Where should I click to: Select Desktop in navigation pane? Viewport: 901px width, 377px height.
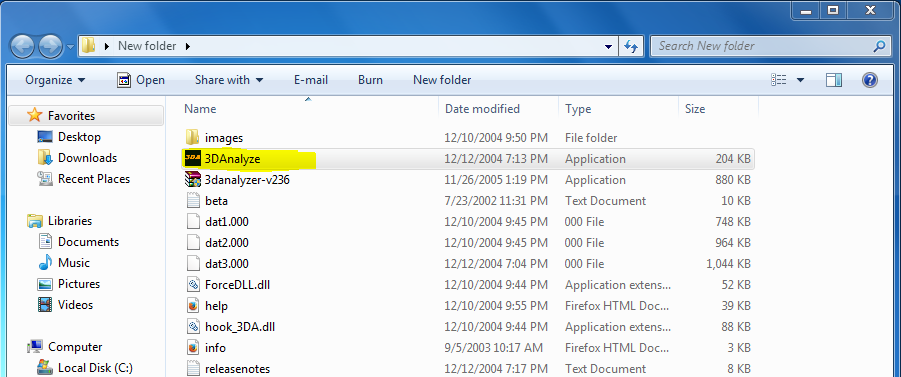pos(79,137)
